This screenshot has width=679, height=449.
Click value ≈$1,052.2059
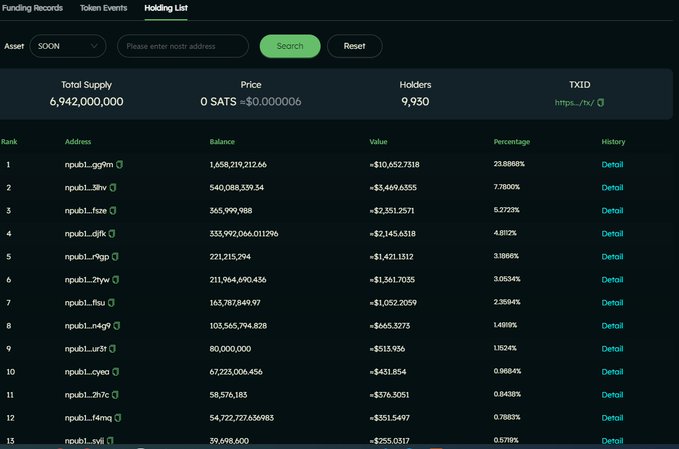pos(393,303)
